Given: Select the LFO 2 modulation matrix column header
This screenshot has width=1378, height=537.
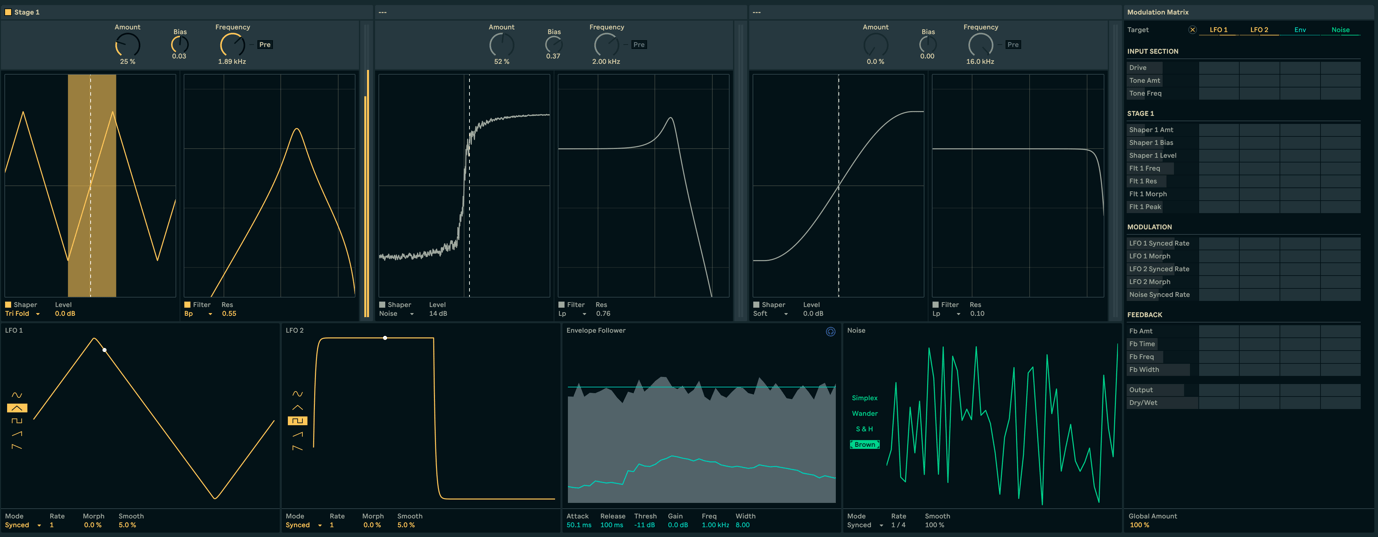Looking at the screenshot, I should click(x=1259, y=30).
